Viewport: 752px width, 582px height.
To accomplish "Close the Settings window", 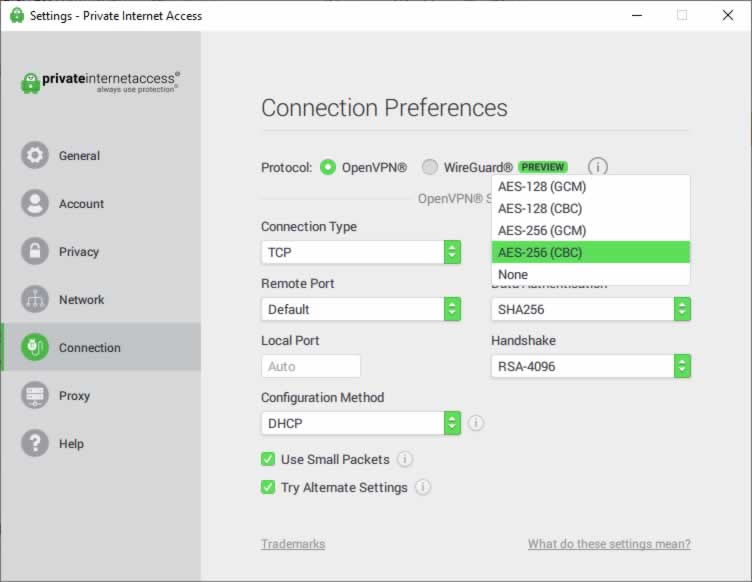I will click(x=728, y=15).
